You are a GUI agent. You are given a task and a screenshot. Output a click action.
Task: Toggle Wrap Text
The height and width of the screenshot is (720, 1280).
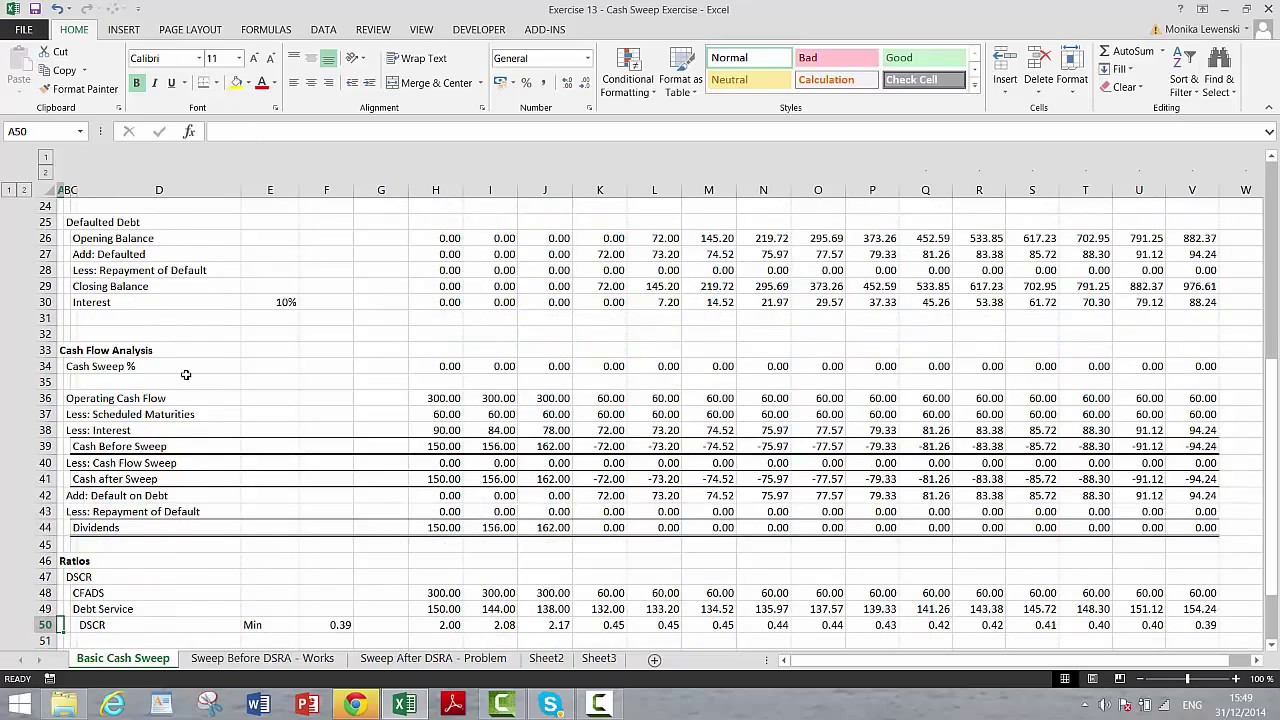point(417,59)
